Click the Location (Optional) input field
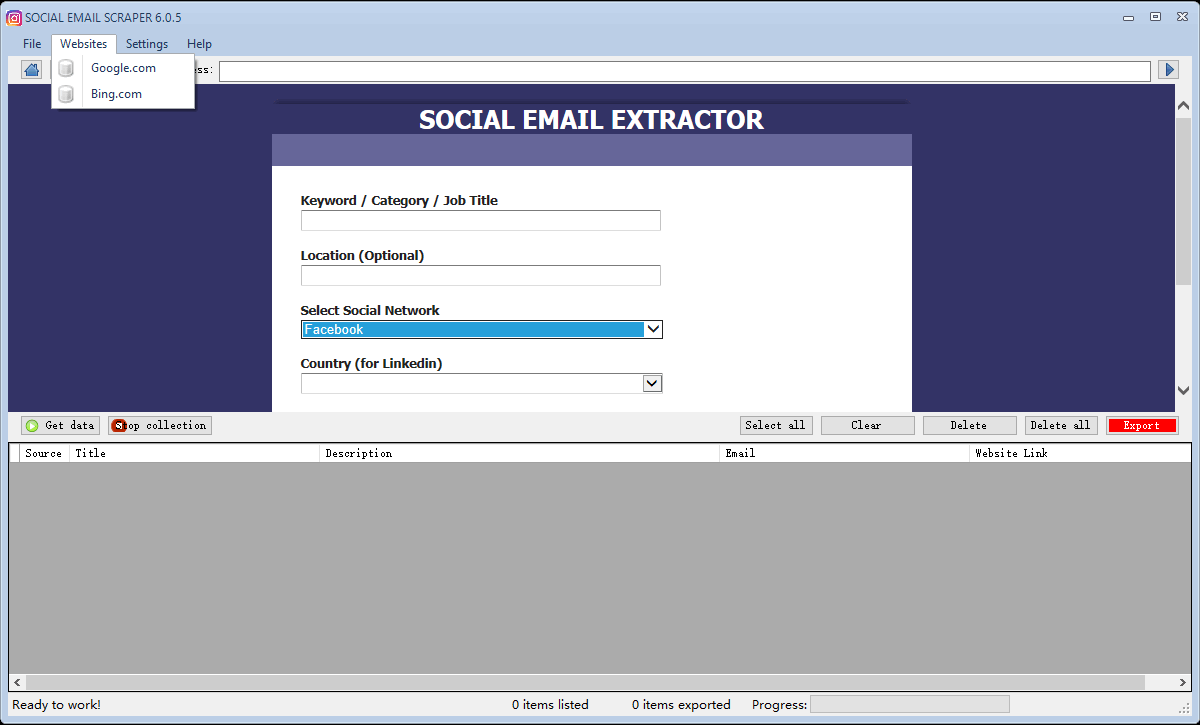Image resolution: width=1200 pixels, height=725 pixels. coord(481,276)
